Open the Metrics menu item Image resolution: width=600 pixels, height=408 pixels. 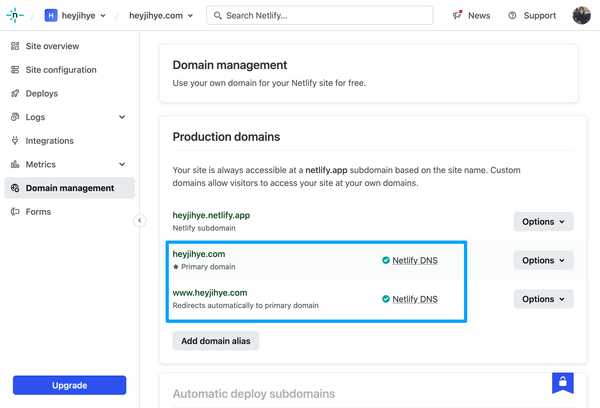41,165
